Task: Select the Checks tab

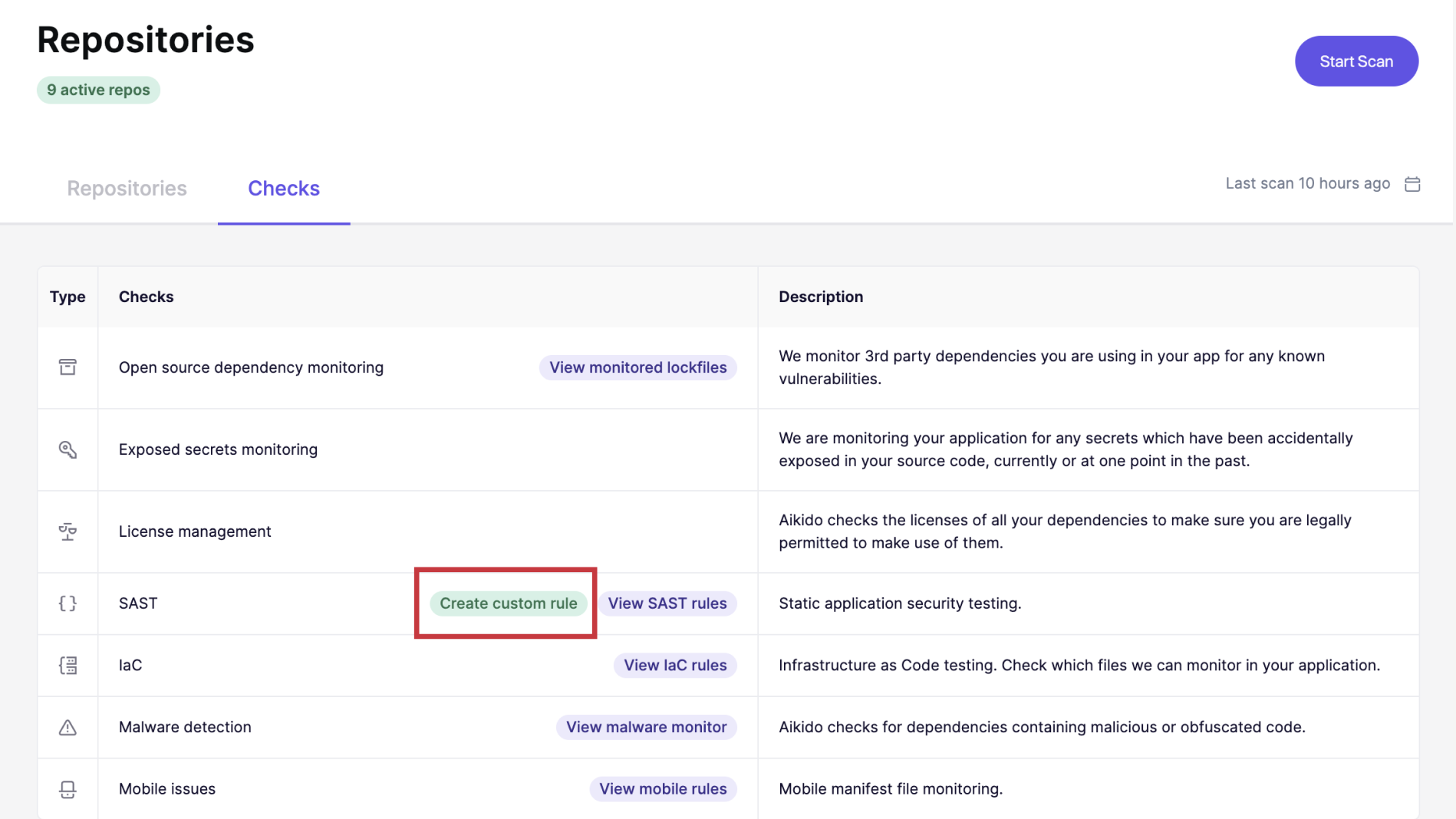Action: (284, 188)
